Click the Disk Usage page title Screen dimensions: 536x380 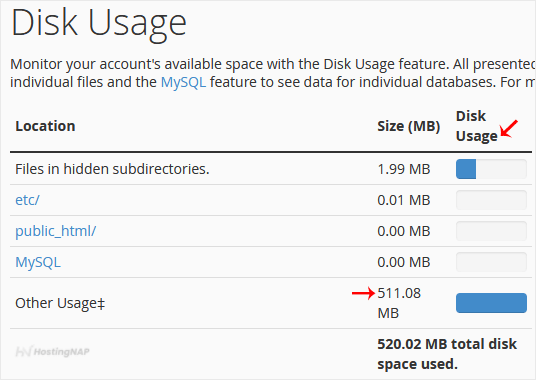click(99, 23)
